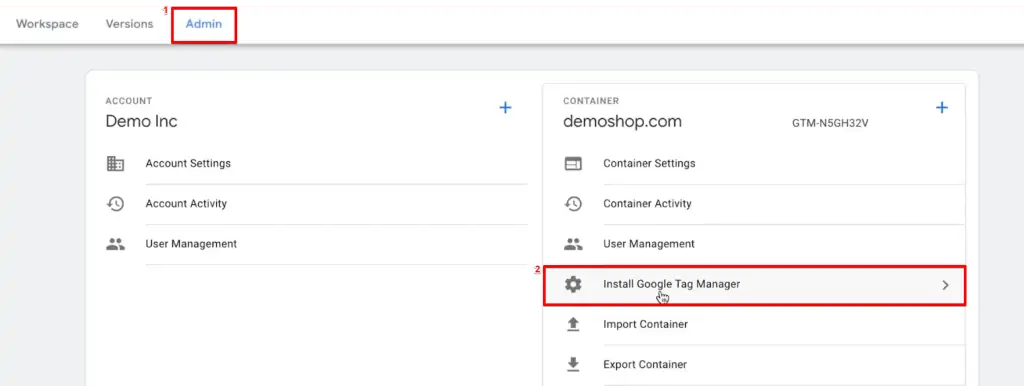The height and width of the screenshot is (386, 1024).
Task: Click the people icon in Account column
Action: (x=115, y=244)
